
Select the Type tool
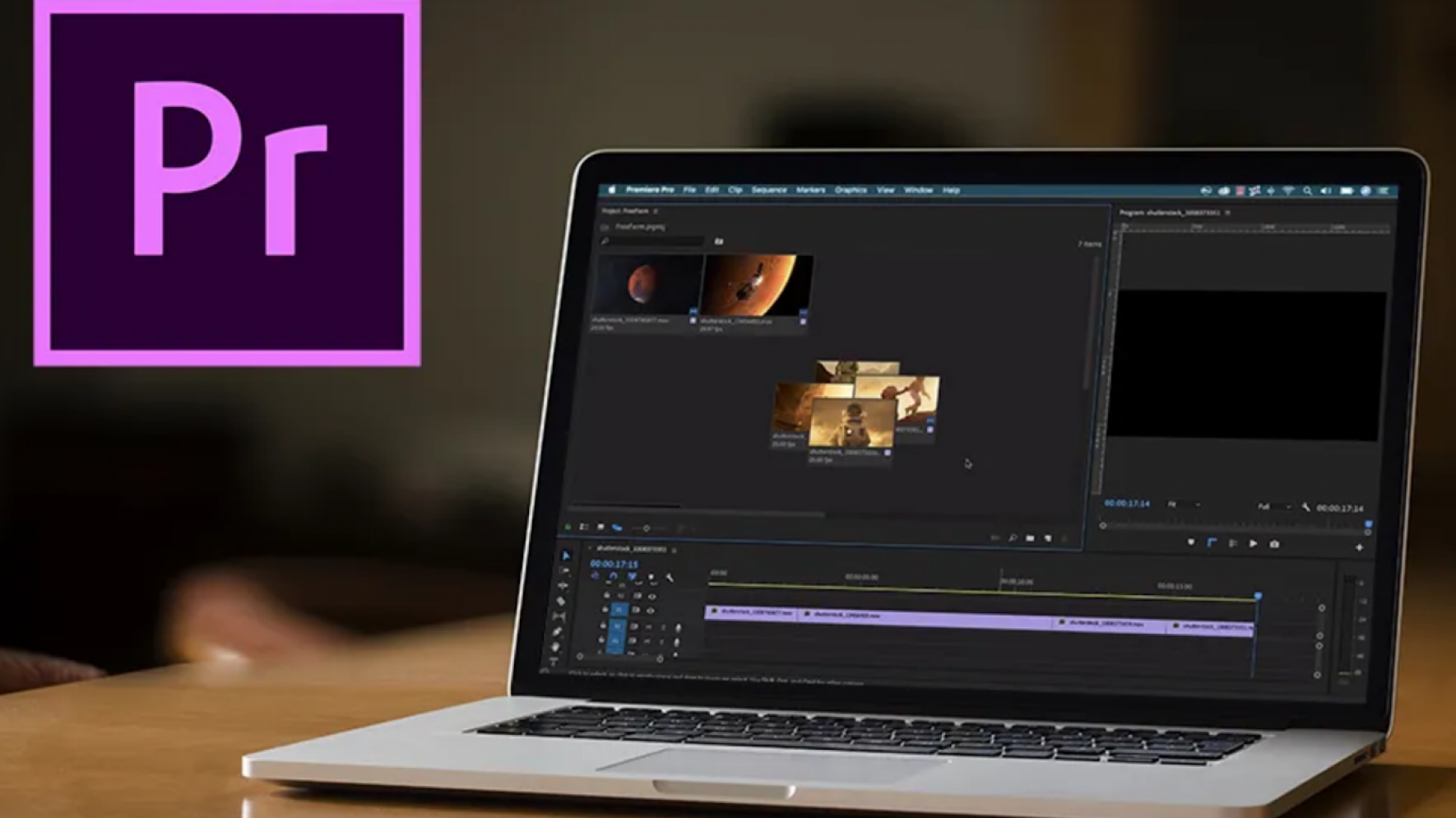554,661
